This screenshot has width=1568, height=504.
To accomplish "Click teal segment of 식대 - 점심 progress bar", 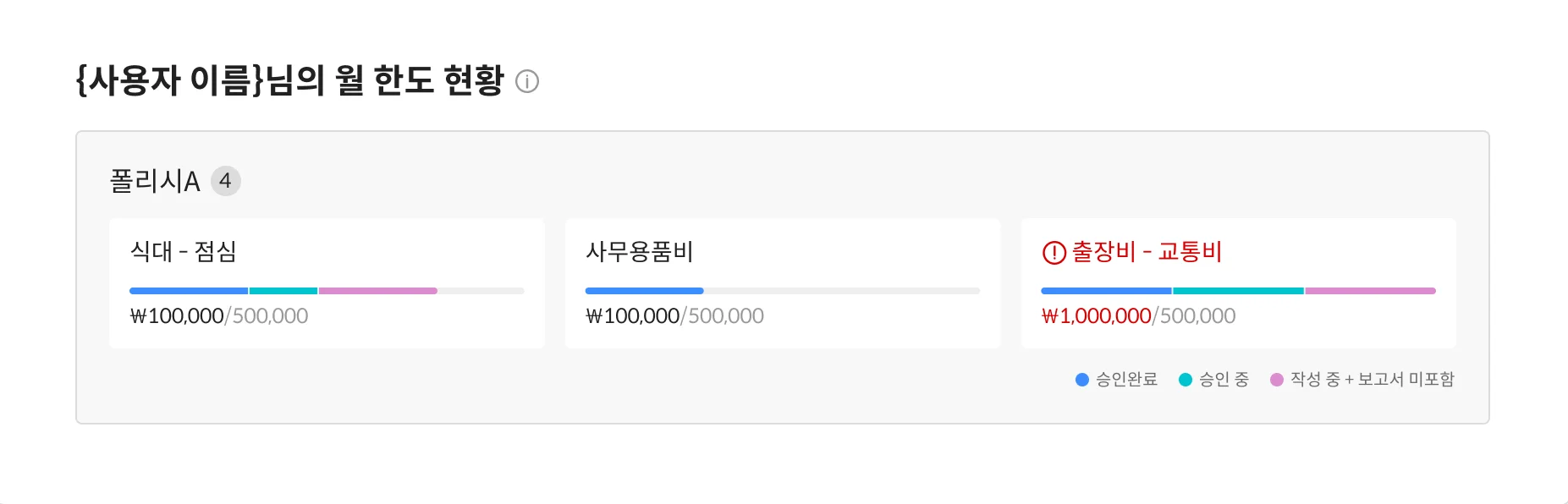I will (283, 291).
